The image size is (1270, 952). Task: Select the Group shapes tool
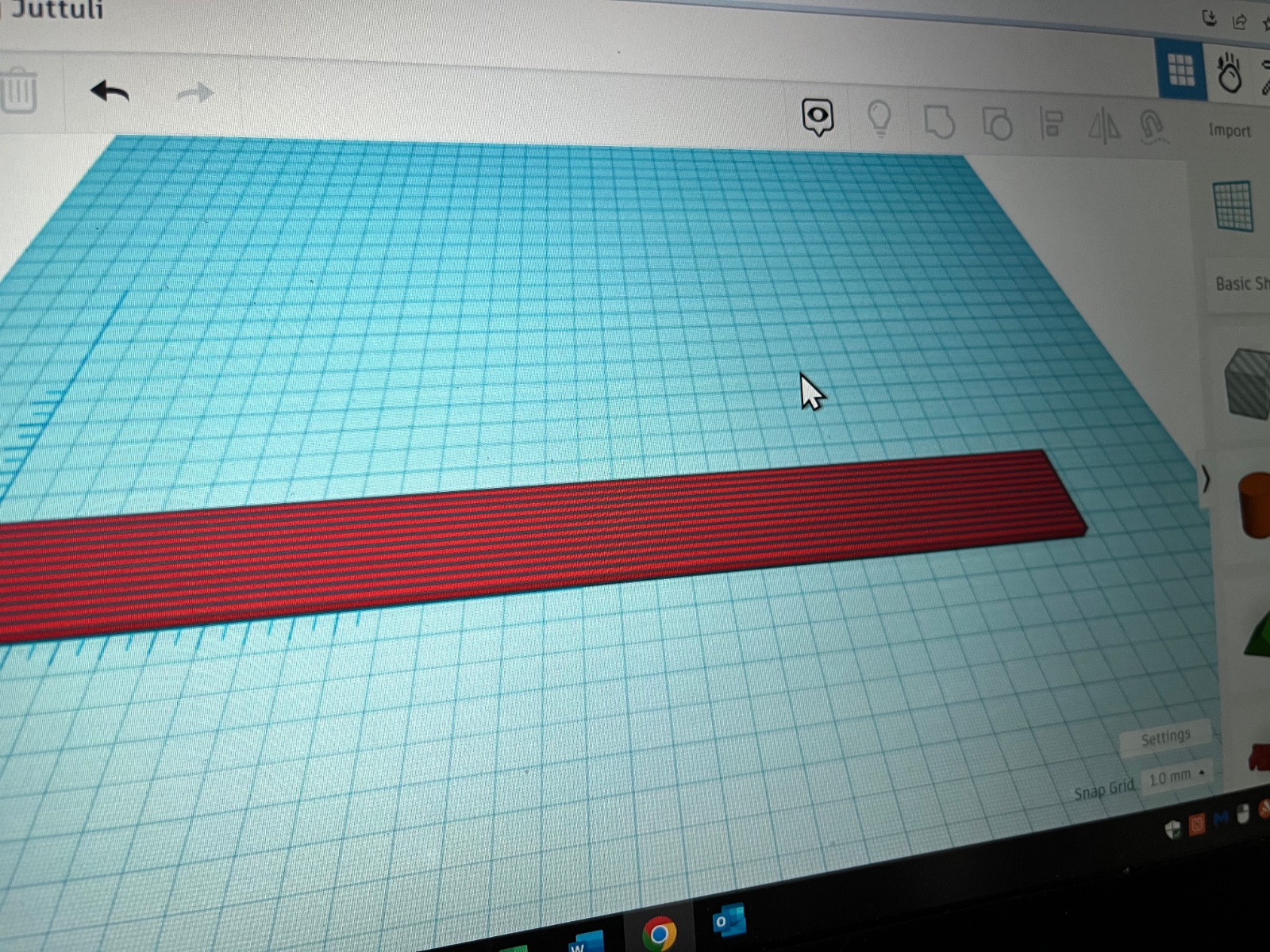[939, 122]
